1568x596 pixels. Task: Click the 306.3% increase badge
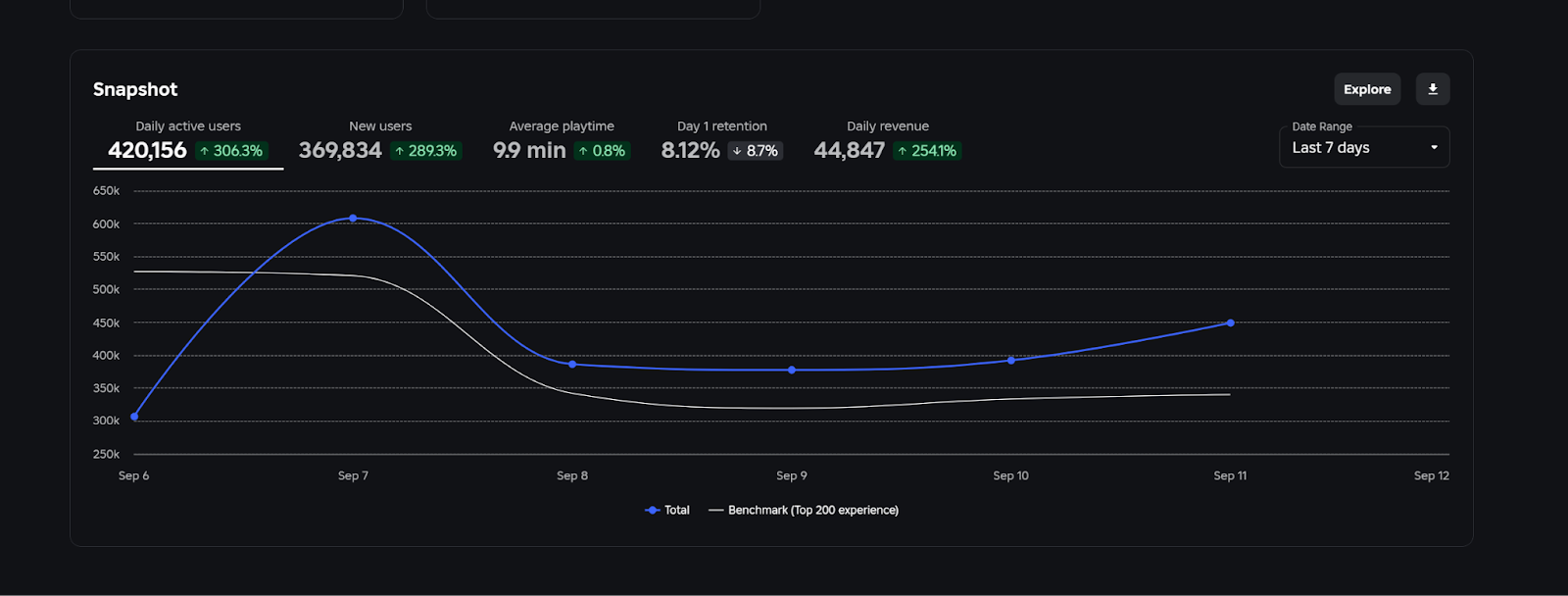pyautogui.click(x=231, y=151)
